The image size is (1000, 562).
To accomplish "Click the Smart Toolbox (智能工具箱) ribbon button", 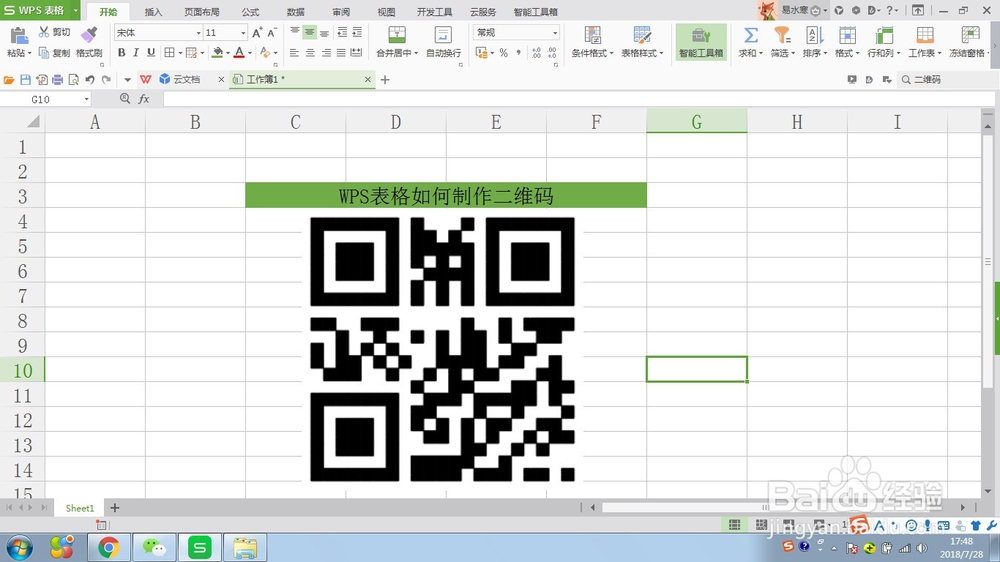I will pyautogui.click(x=701, y=42).
